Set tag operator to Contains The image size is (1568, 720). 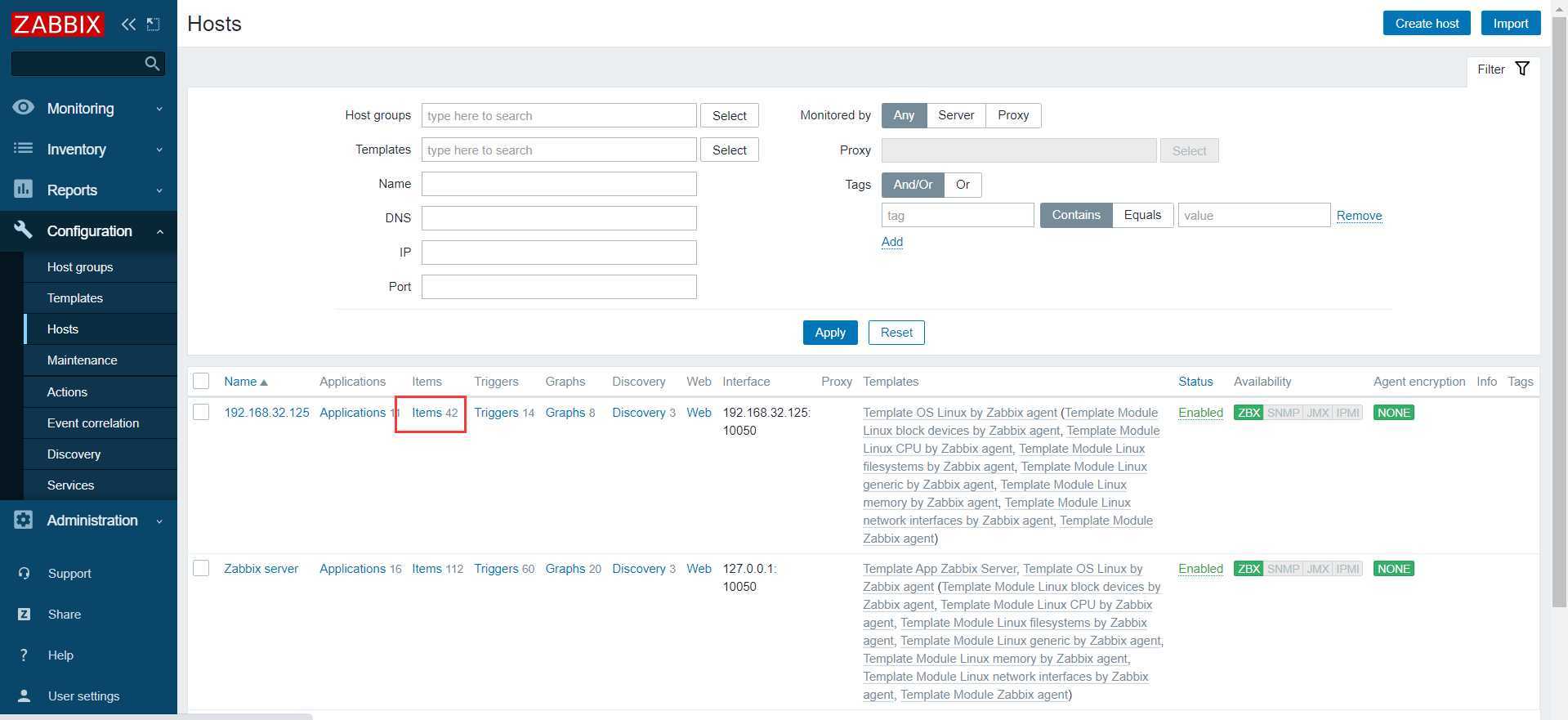tap(1076, 215)
